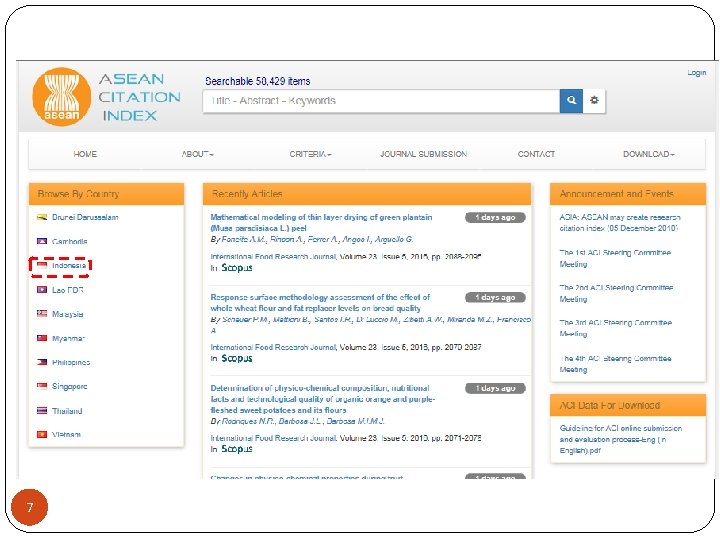This screenshot has height=540, width=720.
Task: Click Scopus under green plantain article
Action: [237, 268]
